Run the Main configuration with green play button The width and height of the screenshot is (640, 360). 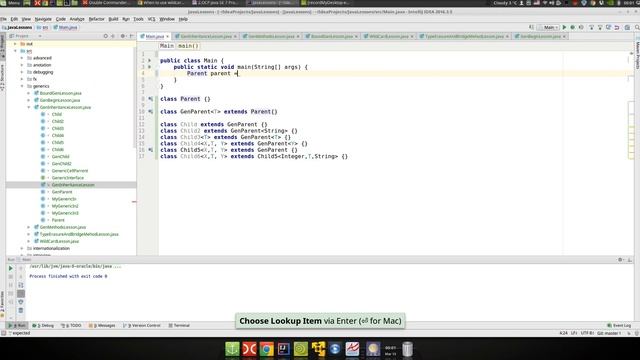[x=564, y=27]
